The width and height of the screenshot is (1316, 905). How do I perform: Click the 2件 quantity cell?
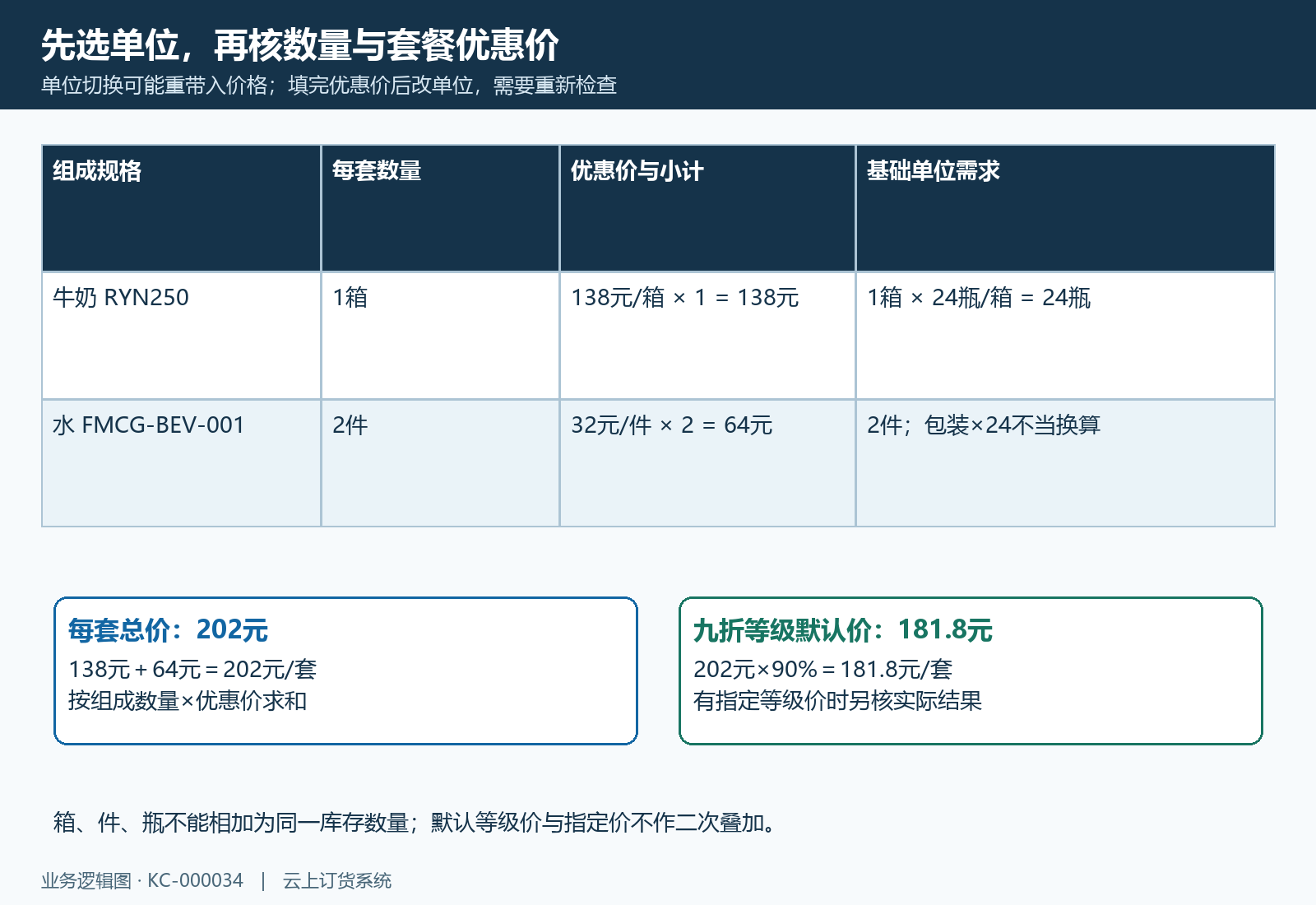click(440, 463)
